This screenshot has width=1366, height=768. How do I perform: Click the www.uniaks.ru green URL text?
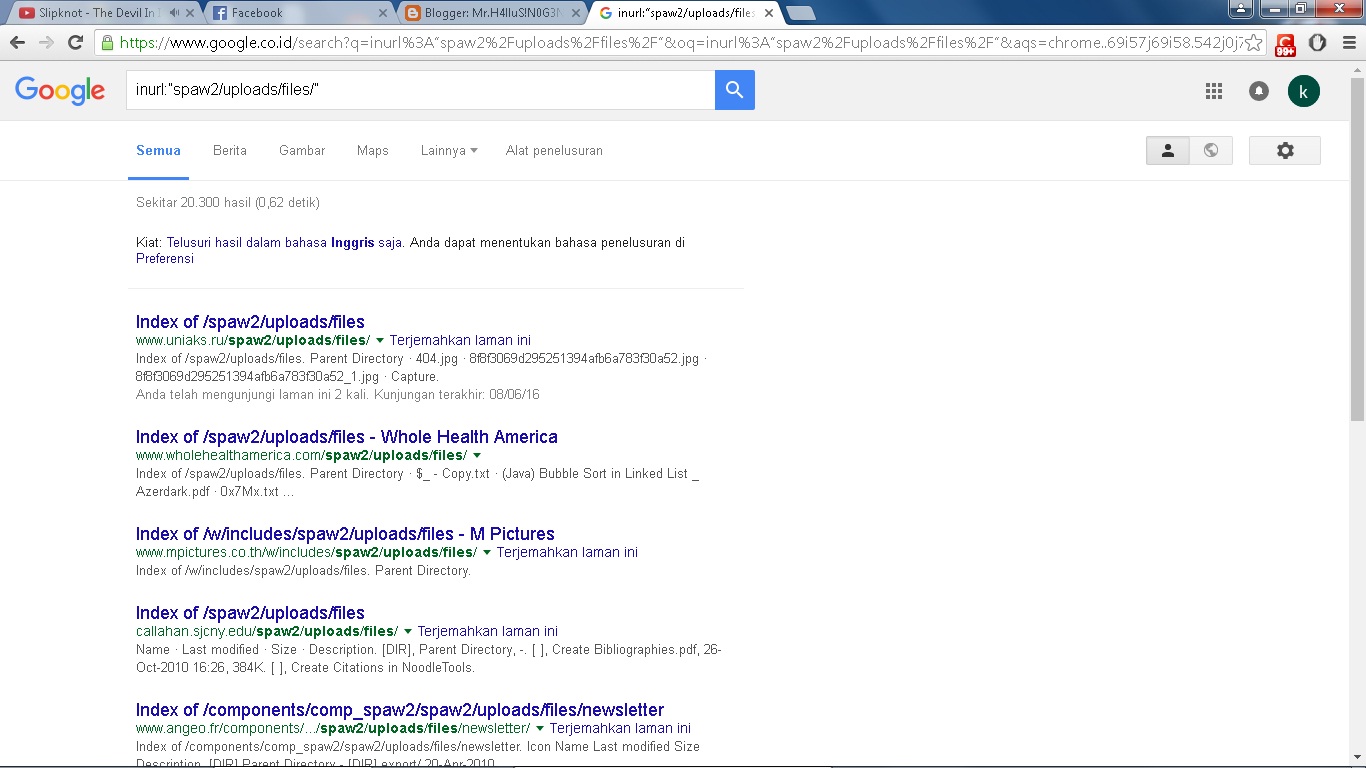[x=253, y=341]
